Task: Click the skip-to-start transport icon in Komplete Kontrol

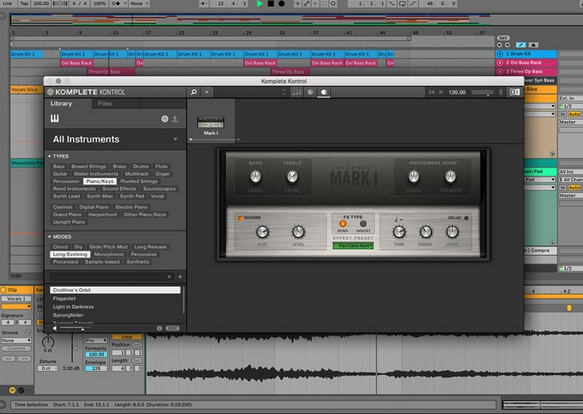Action: [x=432, y=92]
